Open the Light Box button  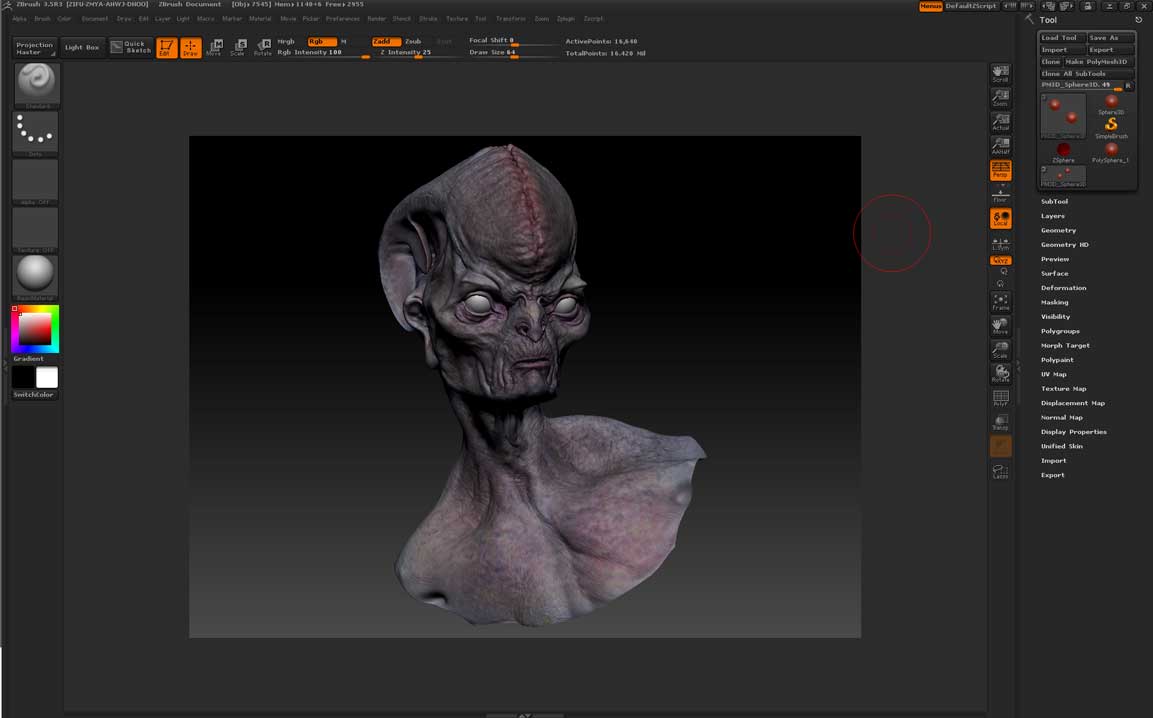tap(82, 47)
